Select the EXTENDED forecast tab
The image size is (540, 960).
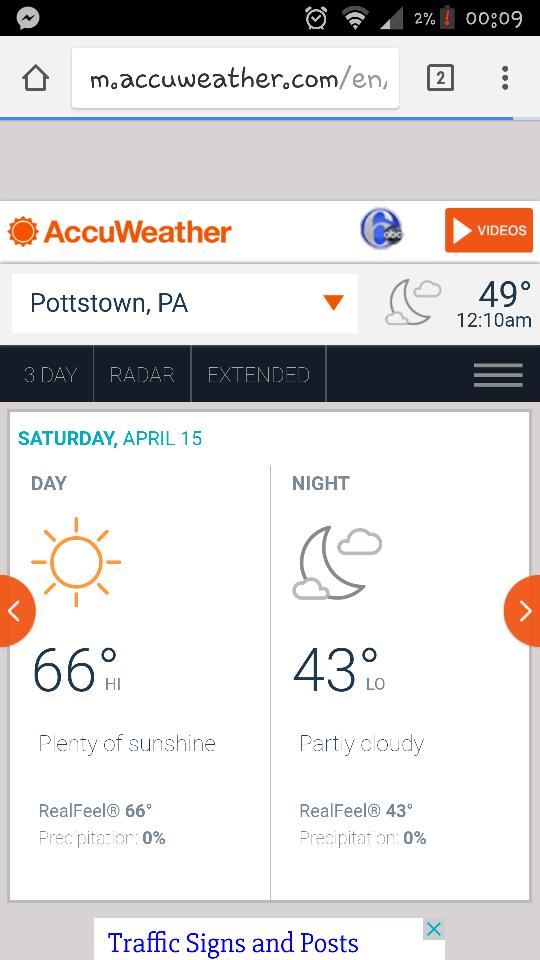(258, 375)
